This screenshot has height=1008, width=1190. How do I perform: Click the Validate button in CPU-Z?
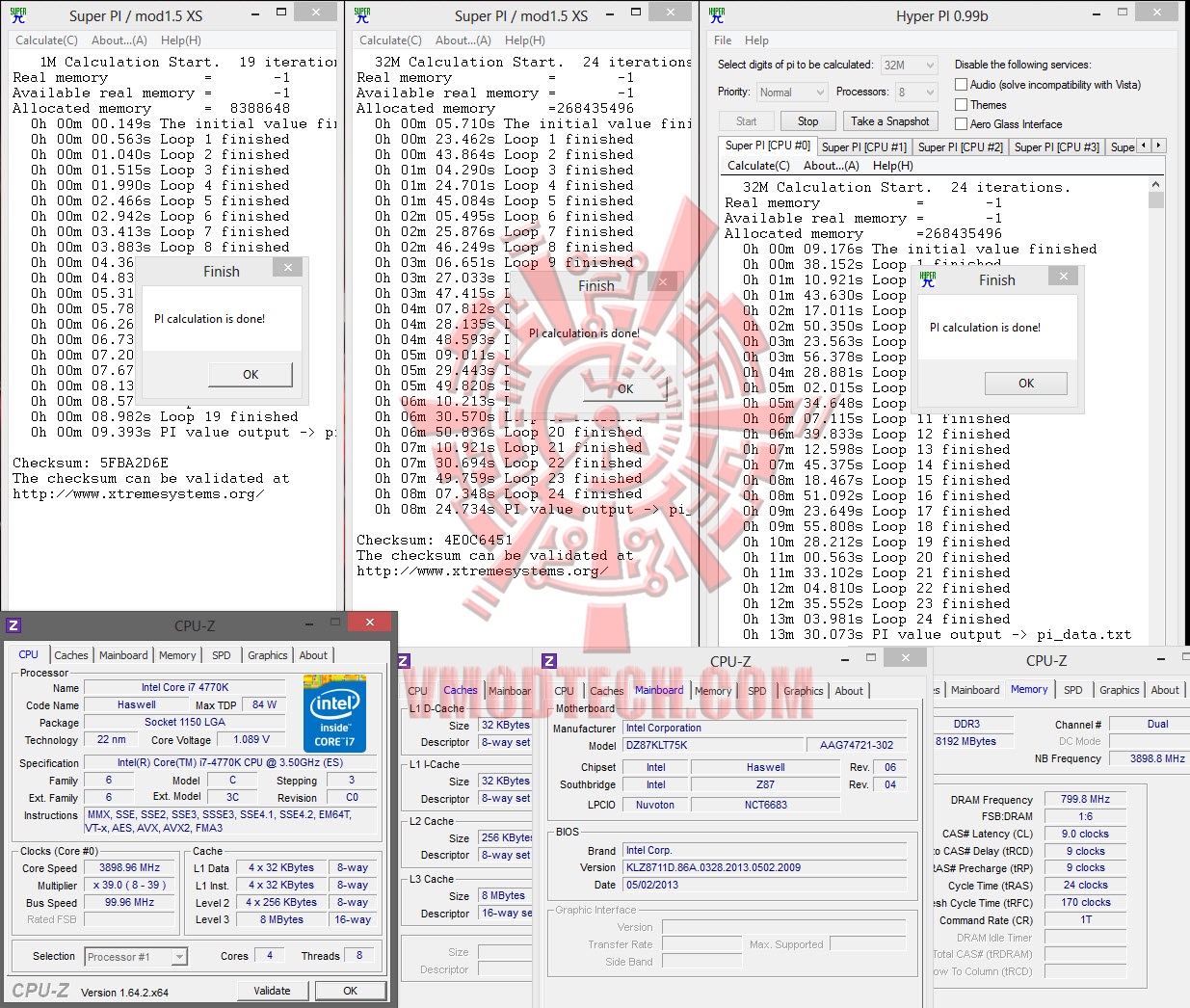click(x=272, y=991)
